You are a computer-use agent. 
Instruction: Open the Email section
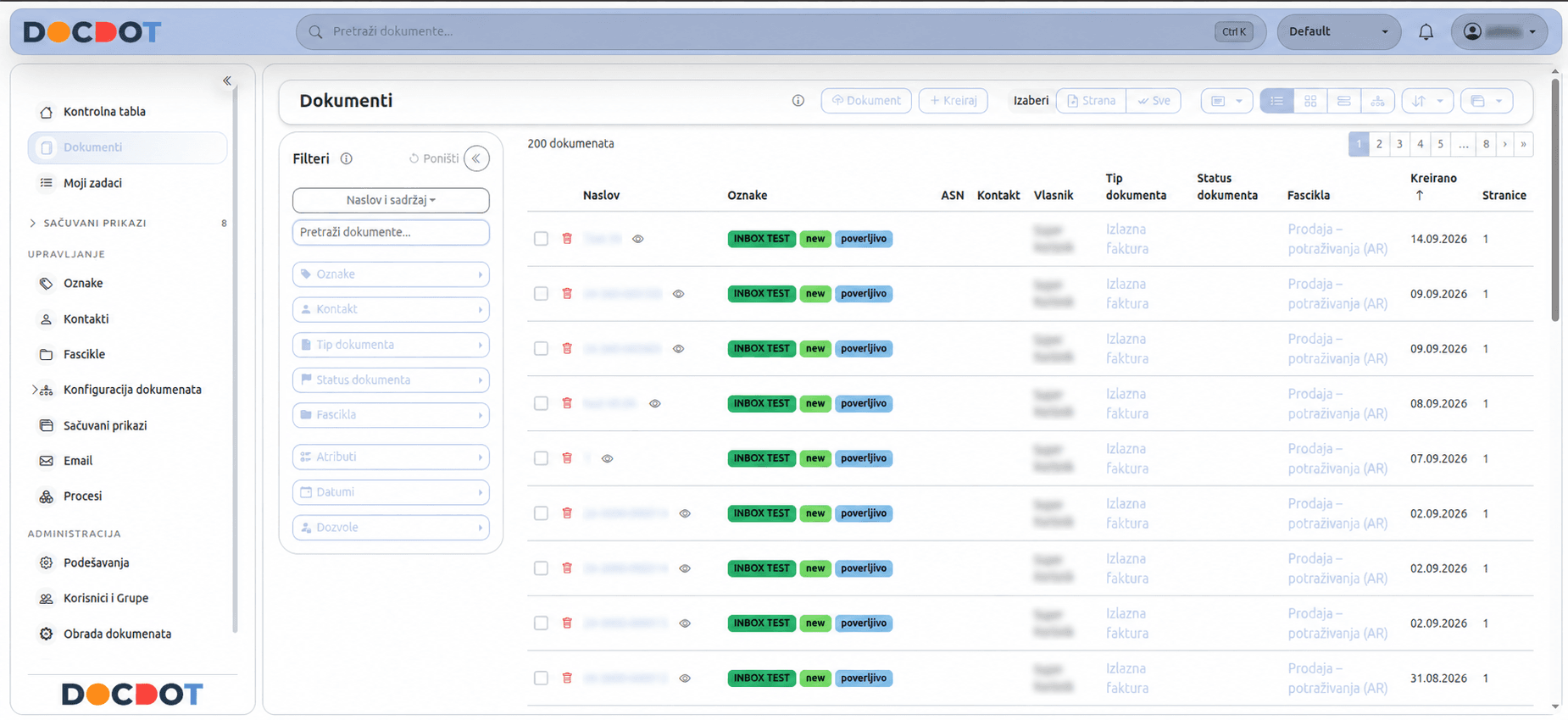tap(78, 461)
